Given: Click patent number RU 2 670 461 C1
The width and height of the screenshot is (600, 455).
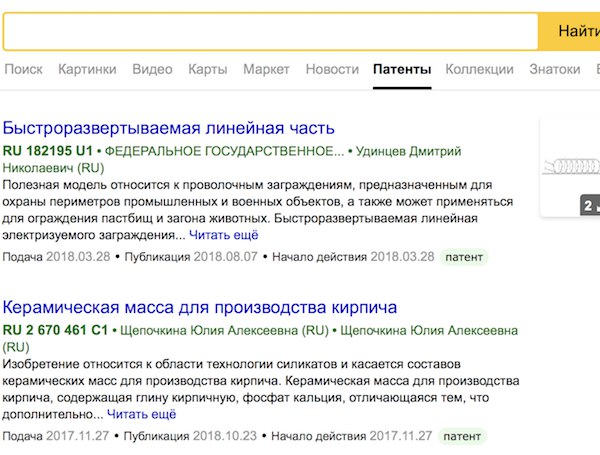Looking at the screenshot, I should click(x=55, y=330).
